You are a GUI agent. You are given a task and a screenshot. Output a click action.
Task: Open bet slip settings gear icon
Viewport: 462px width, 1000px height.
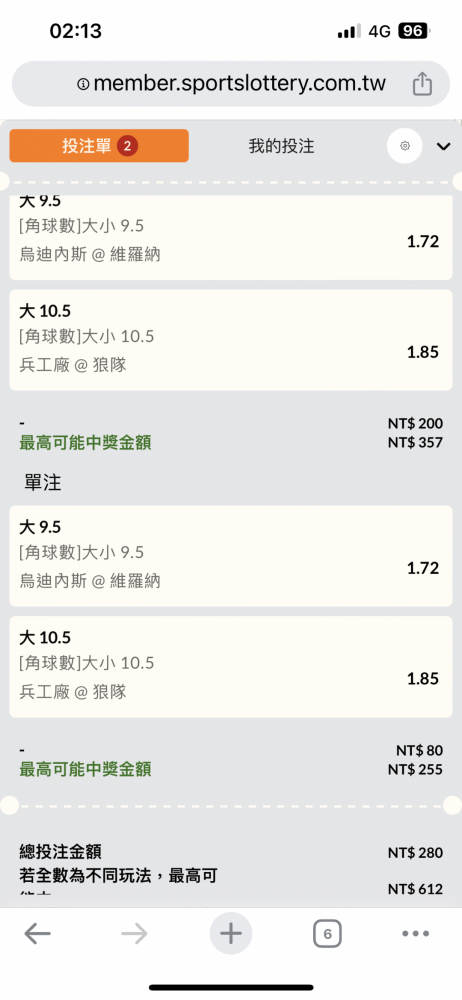[405, 146]
